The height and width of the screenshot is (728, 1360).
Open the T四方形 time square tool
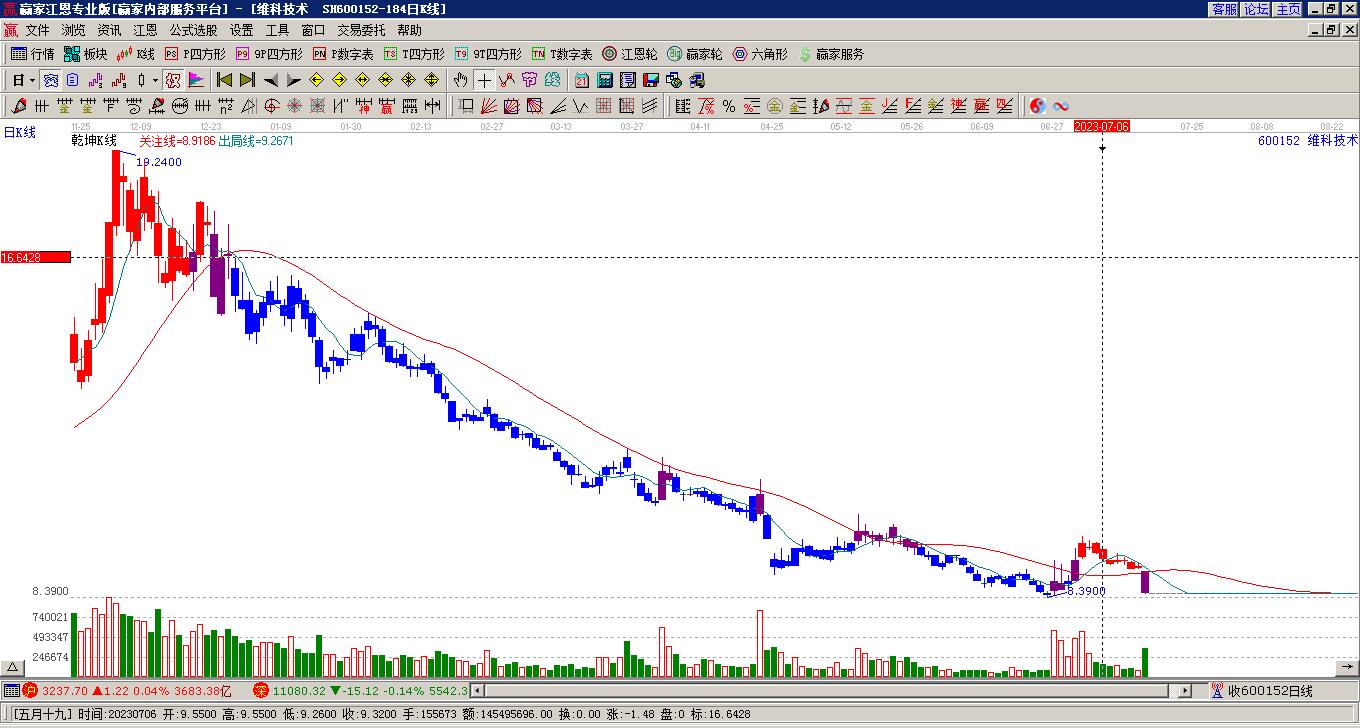pyautogui.click(x=414, y=54)
